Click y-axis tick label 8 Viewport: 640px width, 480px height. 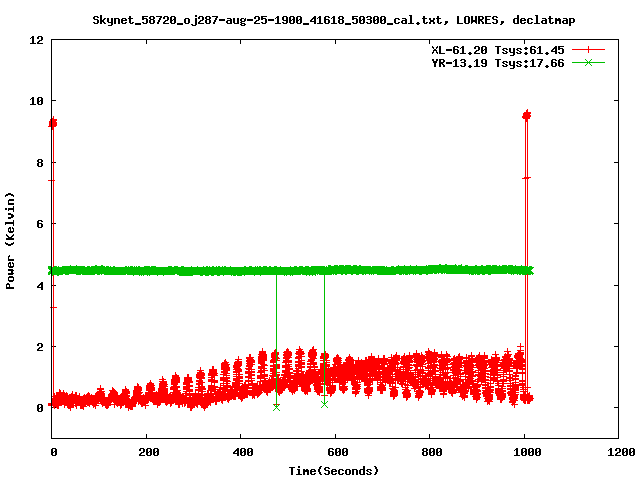[x=40, y=163]
